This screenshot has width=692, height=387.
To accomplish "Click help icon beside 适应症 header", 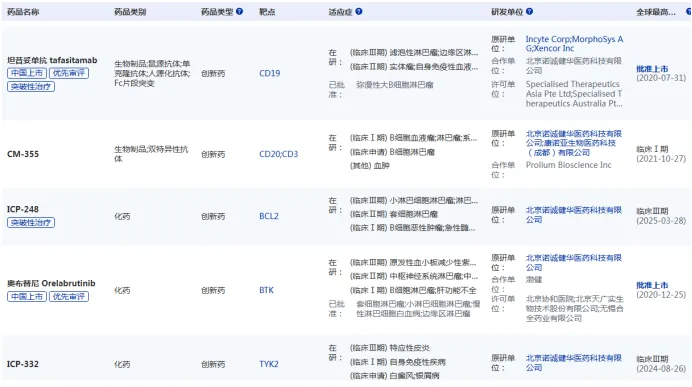I will (359, 11).
